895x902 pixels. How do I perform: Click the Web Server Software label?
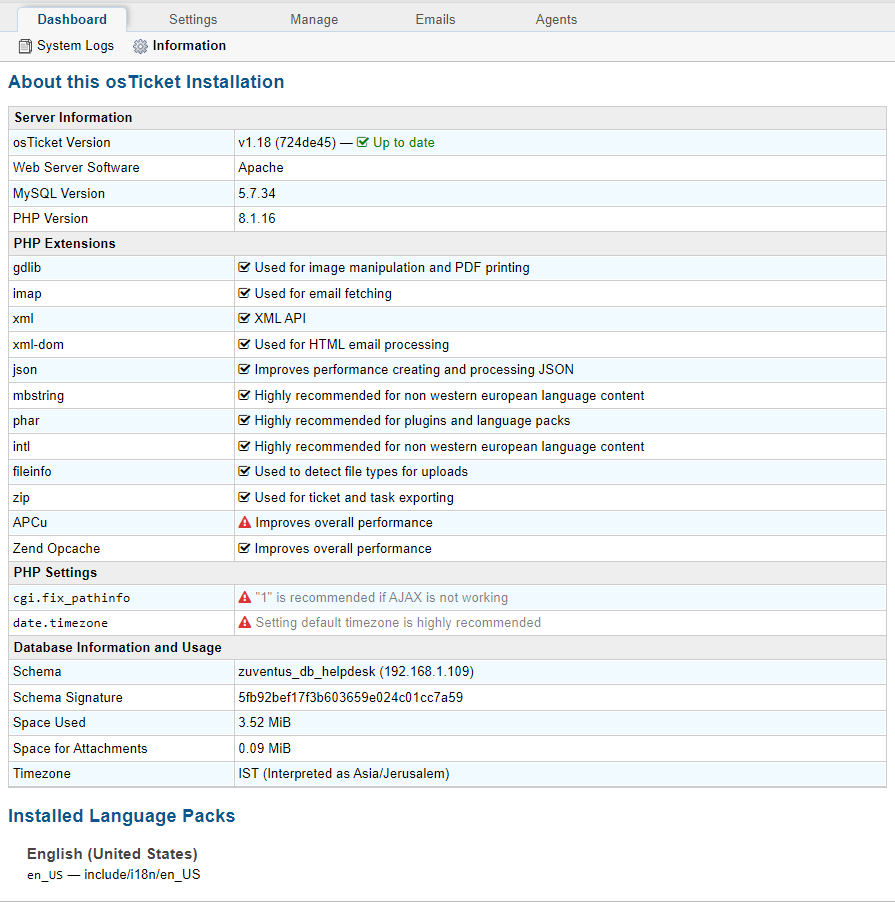click(x=76, y=167)
